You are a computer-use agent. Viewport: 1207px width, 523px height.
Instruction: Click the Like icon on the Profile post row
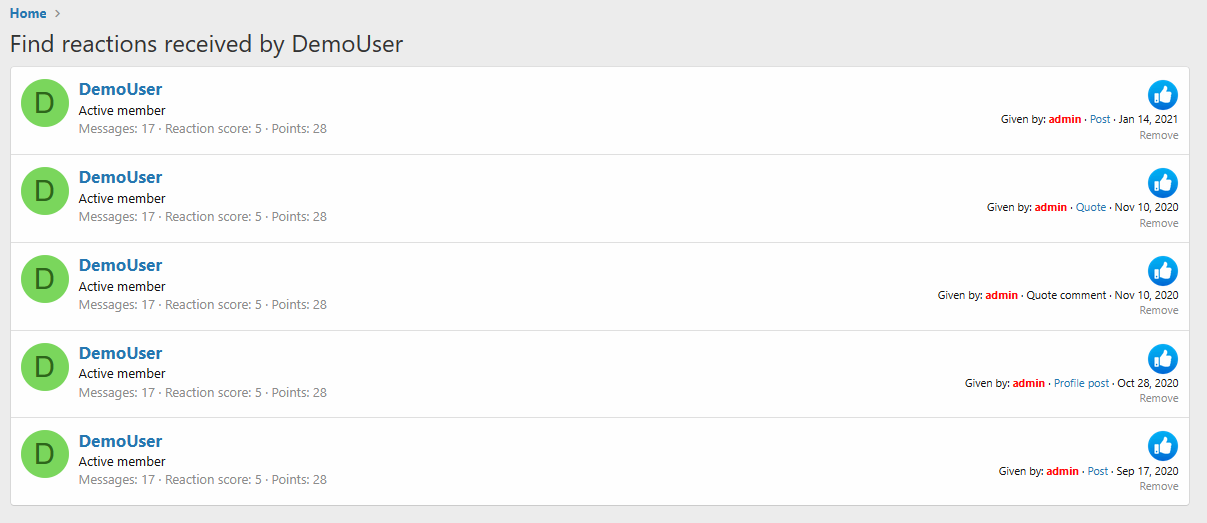click(x=1163, y=359)
